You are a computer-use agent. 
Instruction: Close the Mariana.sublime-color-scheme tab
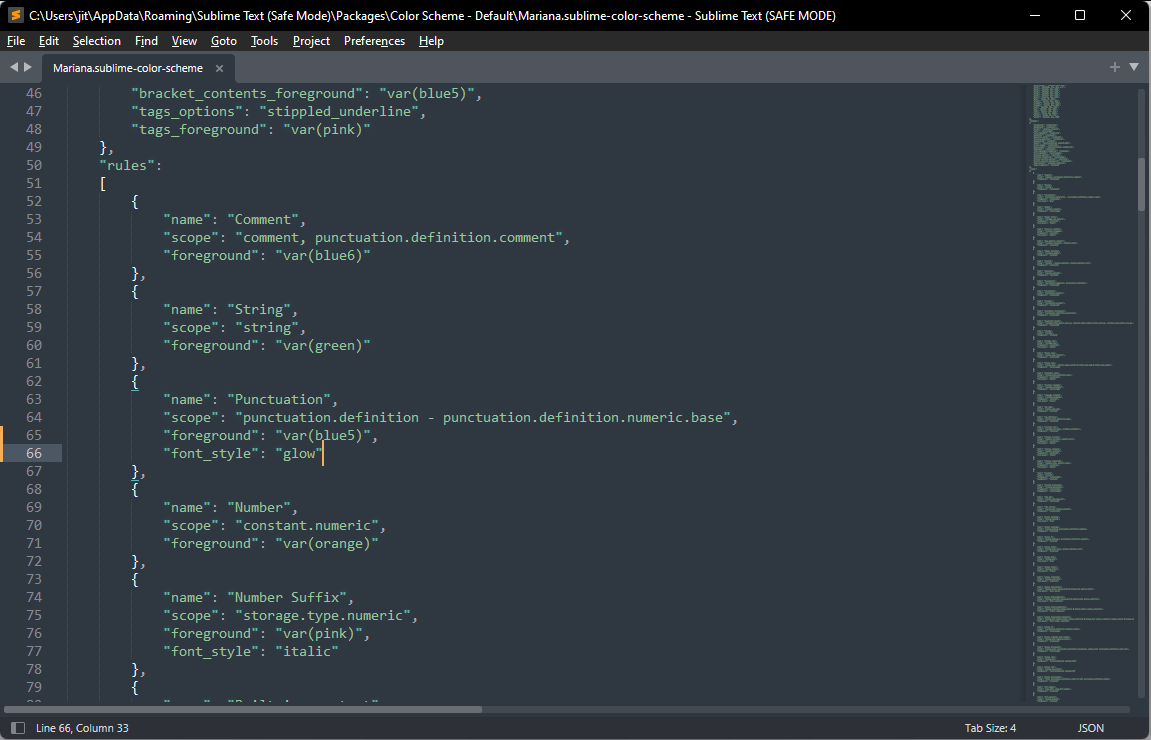pyautogui.click(x=219, y=68)
